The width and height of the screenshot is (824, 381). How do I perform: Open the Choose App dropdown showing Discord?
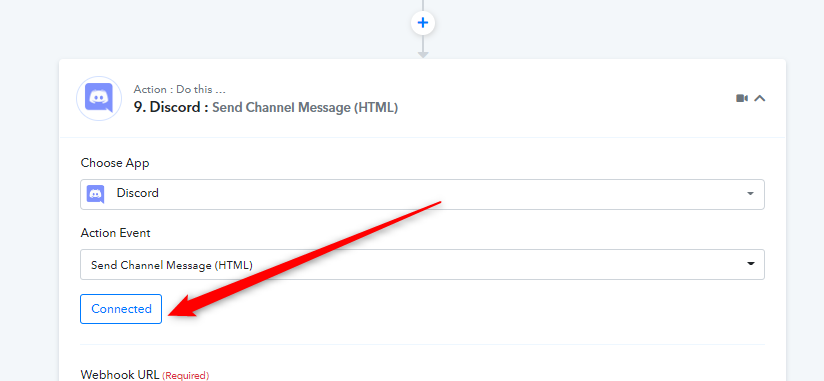(x=422, y=194)
